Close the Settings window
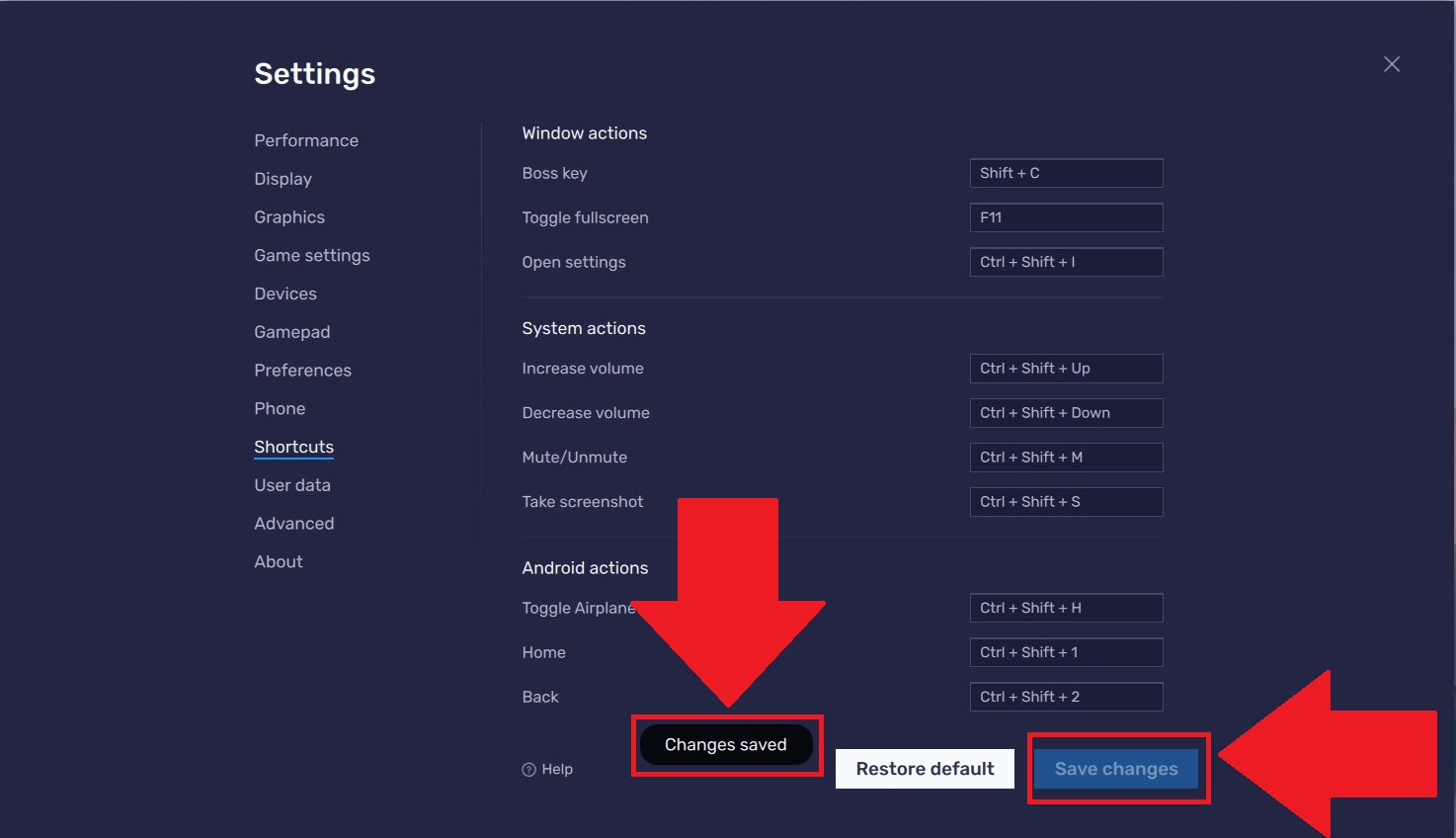This screenshot has height=838, width=1456. tap(1391, 63)
